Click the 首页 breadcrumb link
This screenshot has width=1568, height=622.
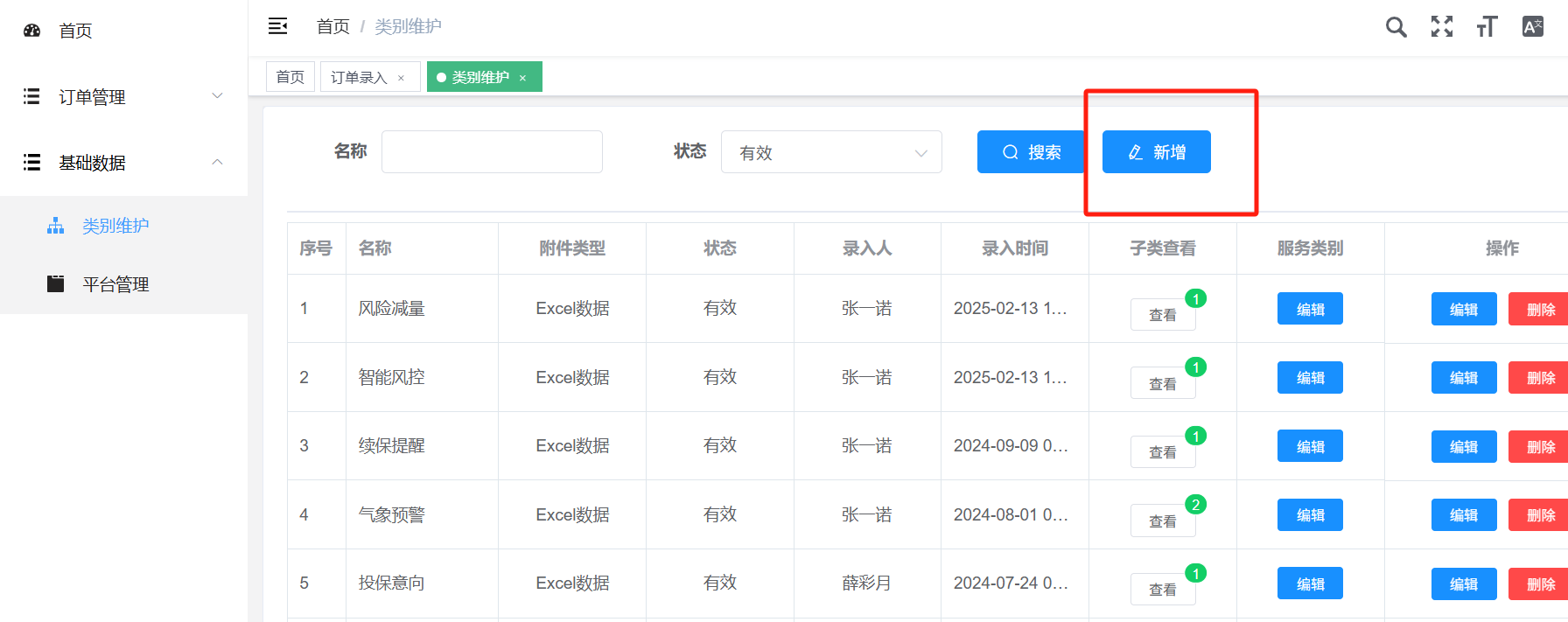(x=332, y=26)
